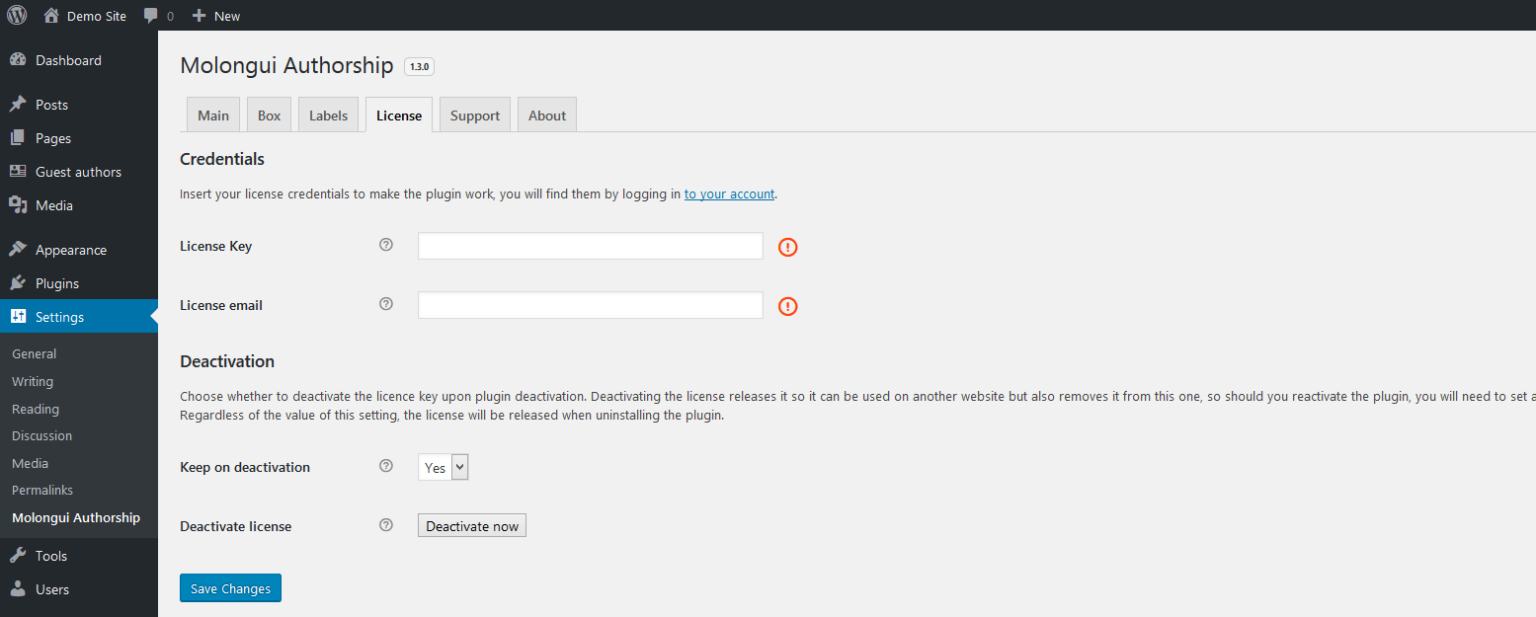Image resolution: width=1536 pixels, height=617 pixels.
Task: Click the License Key warning icon
Action: (788, 247)
